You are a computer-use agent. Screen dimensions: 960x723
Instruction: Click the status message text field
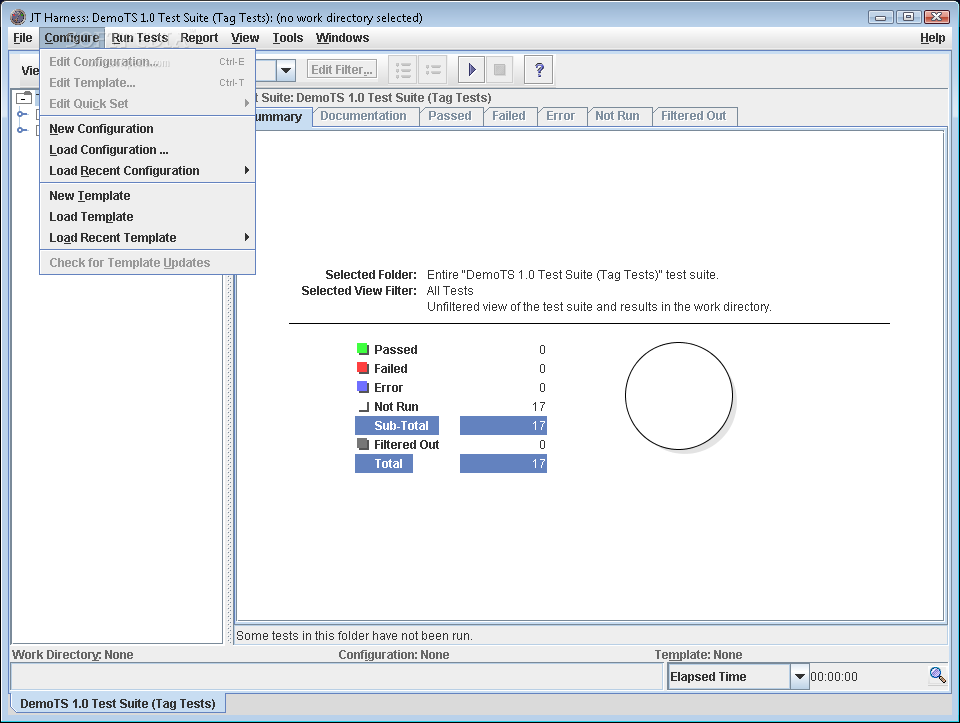337,676
